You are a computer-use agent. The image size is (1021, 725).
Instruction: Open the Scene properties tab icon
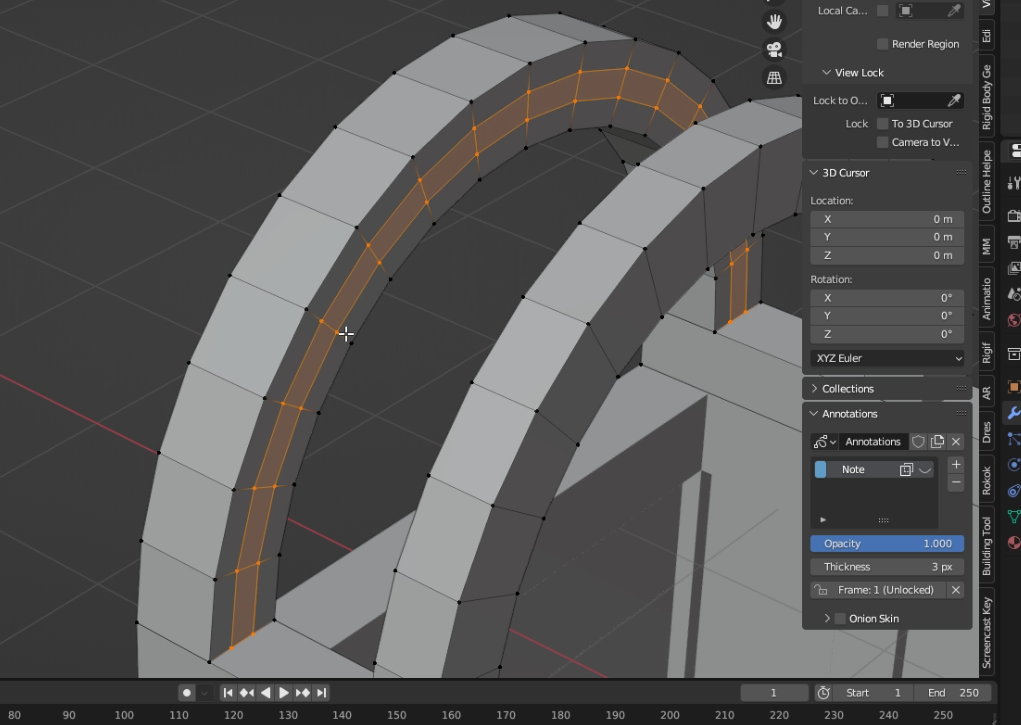click(1014, 294)
